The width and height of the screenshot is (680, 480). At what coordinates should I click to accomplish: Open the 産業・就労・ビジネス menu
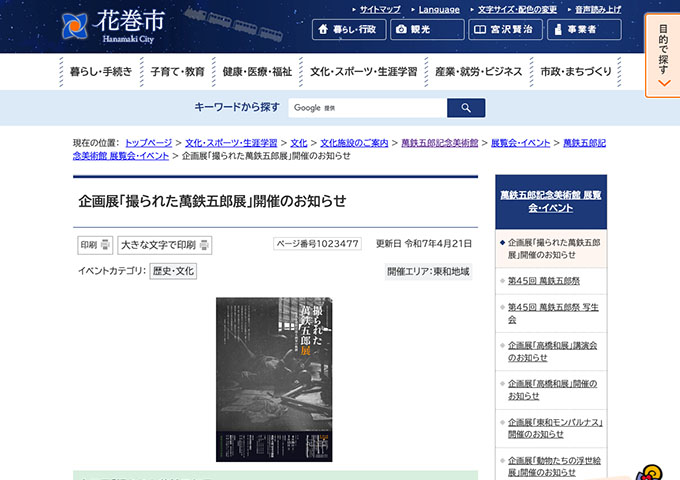click(479, 72)
